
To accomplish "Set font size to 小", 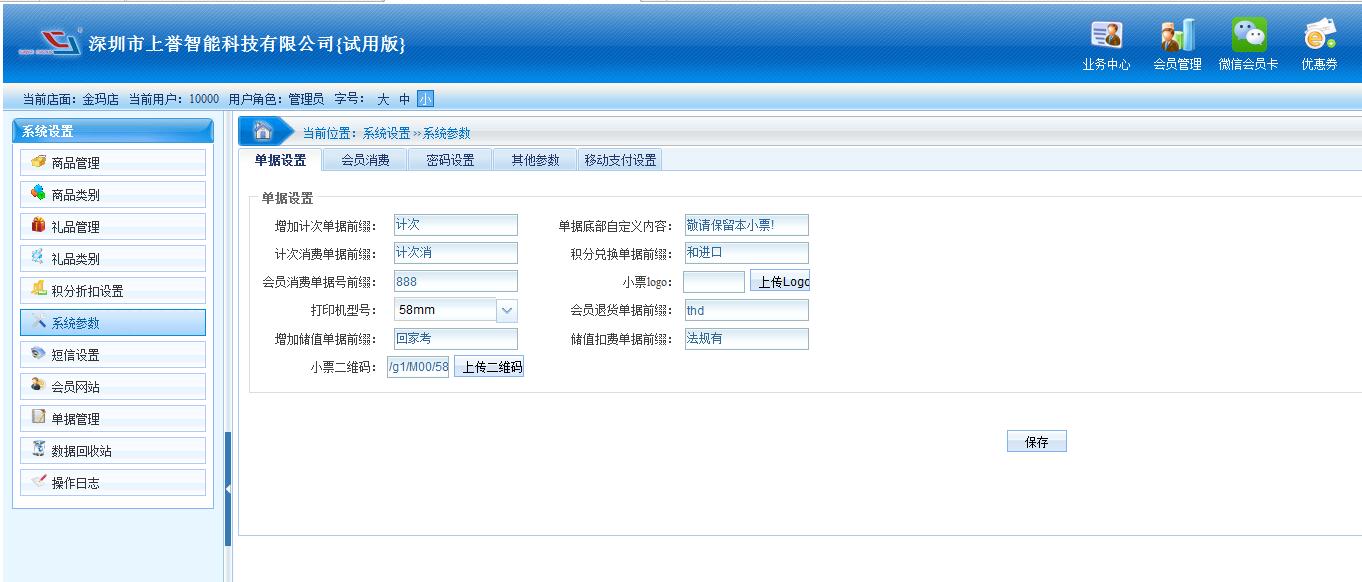I will tap(425, 99).
